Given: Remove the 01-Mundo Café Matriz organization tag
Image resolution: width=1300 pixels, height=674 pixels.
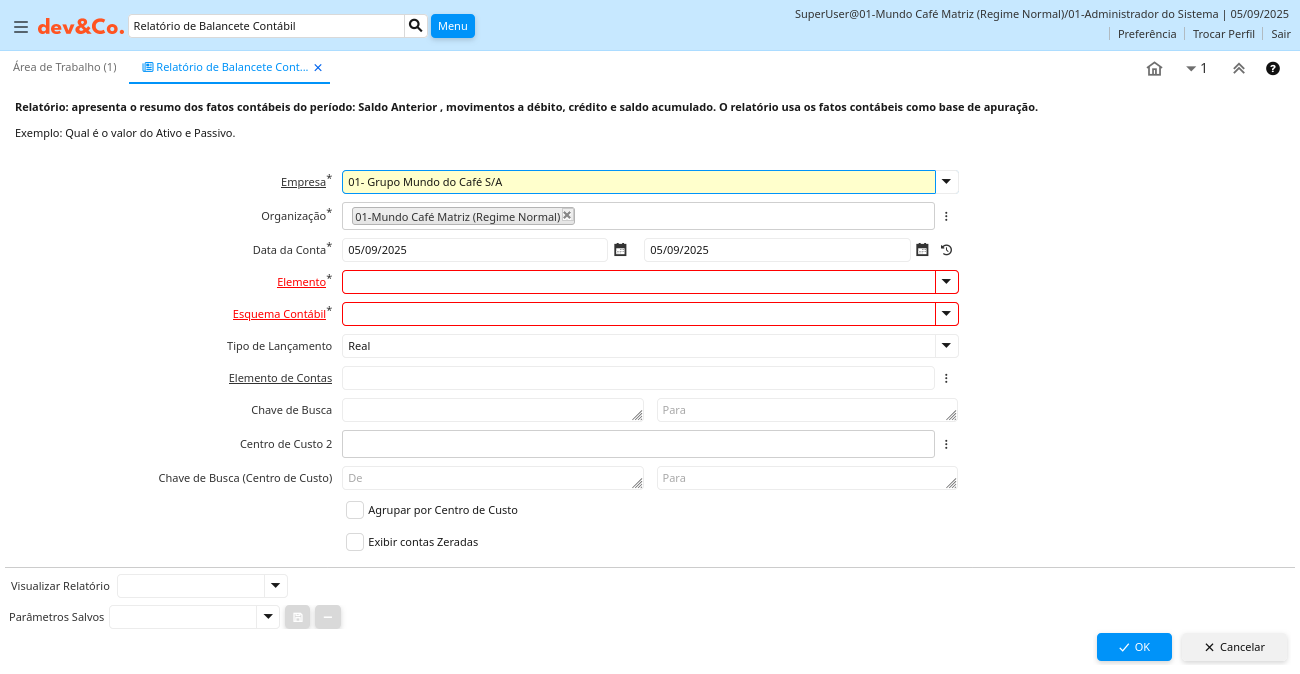Looking at the screenshot, I should point(567,215).
